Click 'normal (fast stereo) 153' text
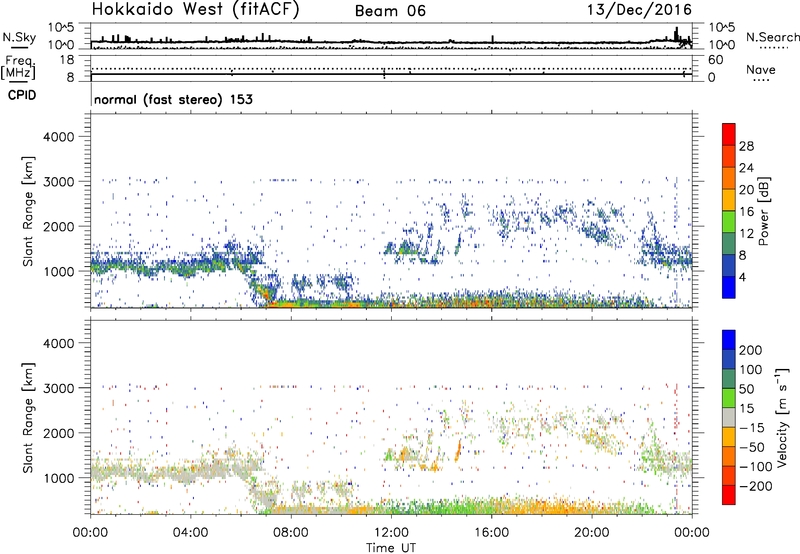Screen dimensions: 800x554 173,99
